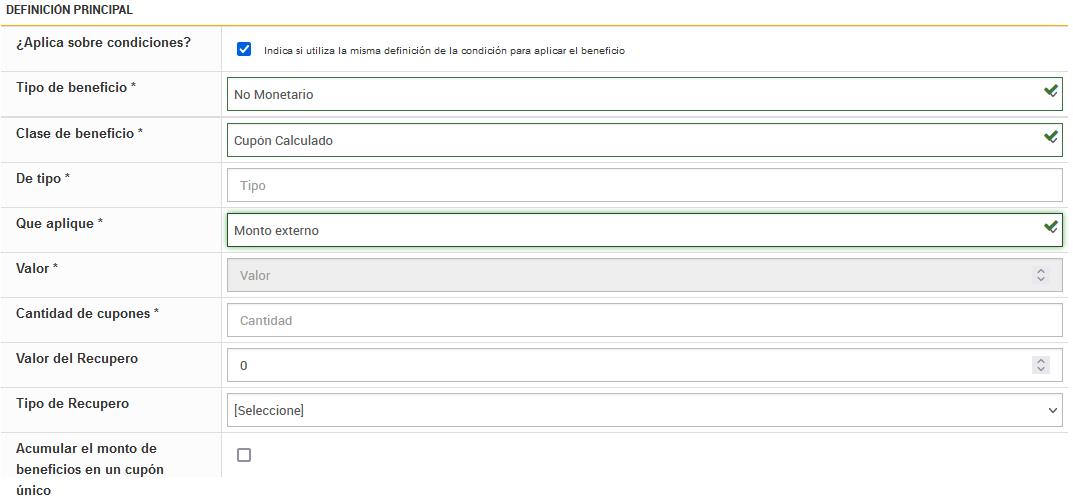Focus the Valor del Recupero number field
This screenshot has height=496, width=1073.
coord(630,365)
